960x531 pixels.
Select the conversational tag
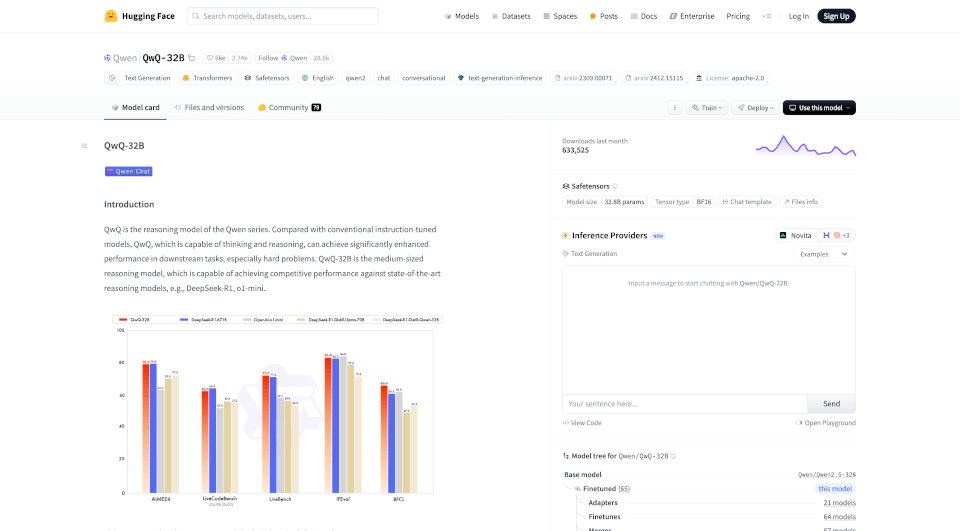(424, 78)
